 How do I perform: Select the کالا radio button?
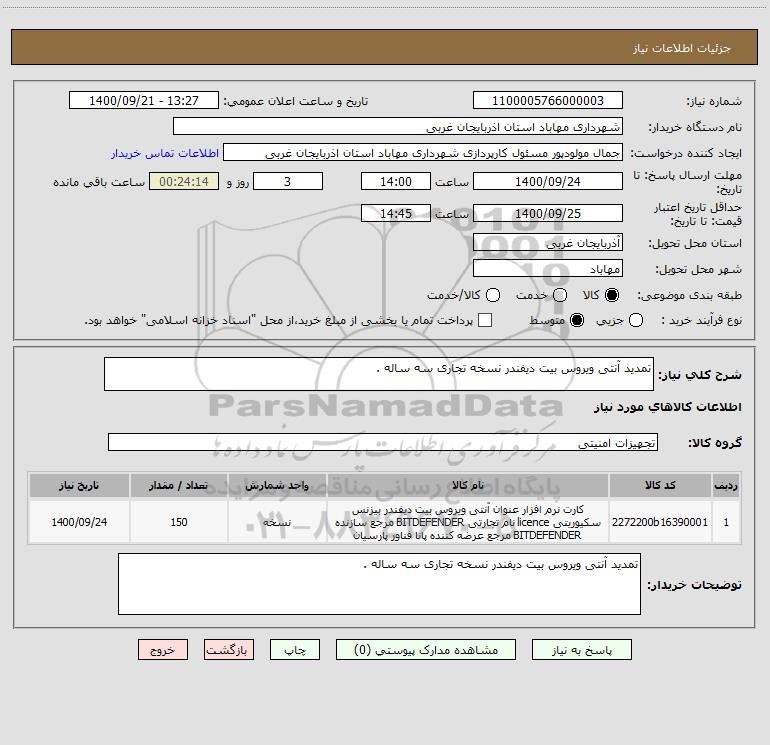[612, 295]
